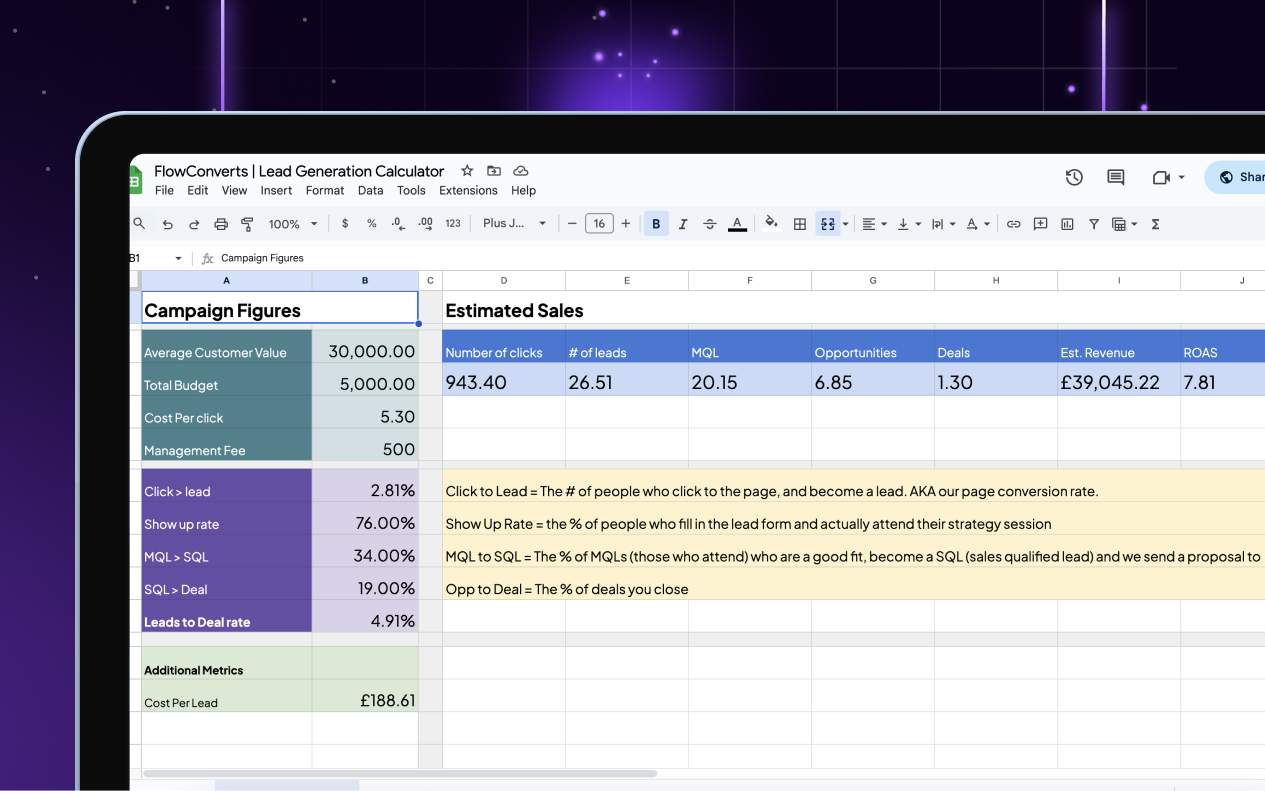1265x791 pixels.
Task: Click the Share button
Action: 1243,177
